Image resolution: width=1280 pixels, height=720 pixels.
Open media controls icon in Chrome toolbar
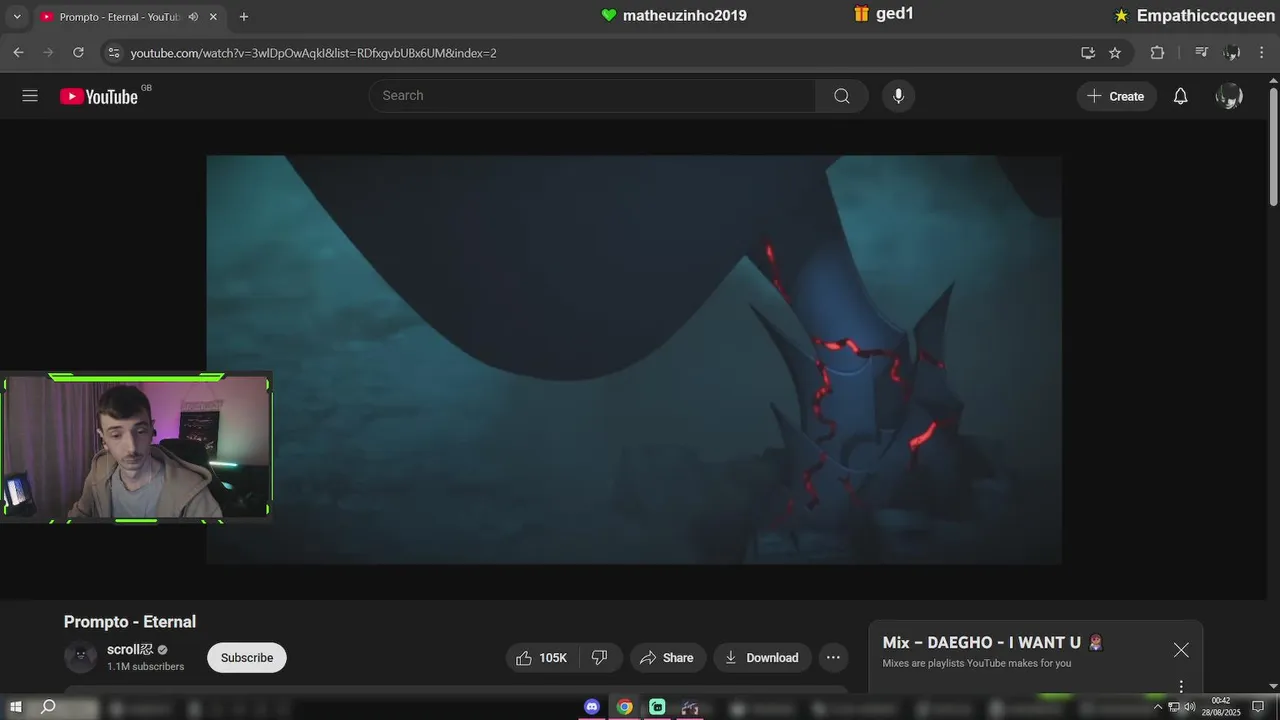[x=1202, y=53]
